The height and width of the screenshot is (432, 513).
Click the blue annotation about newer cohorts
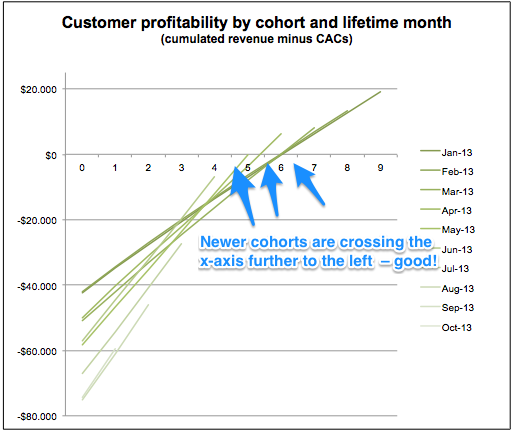318,251
